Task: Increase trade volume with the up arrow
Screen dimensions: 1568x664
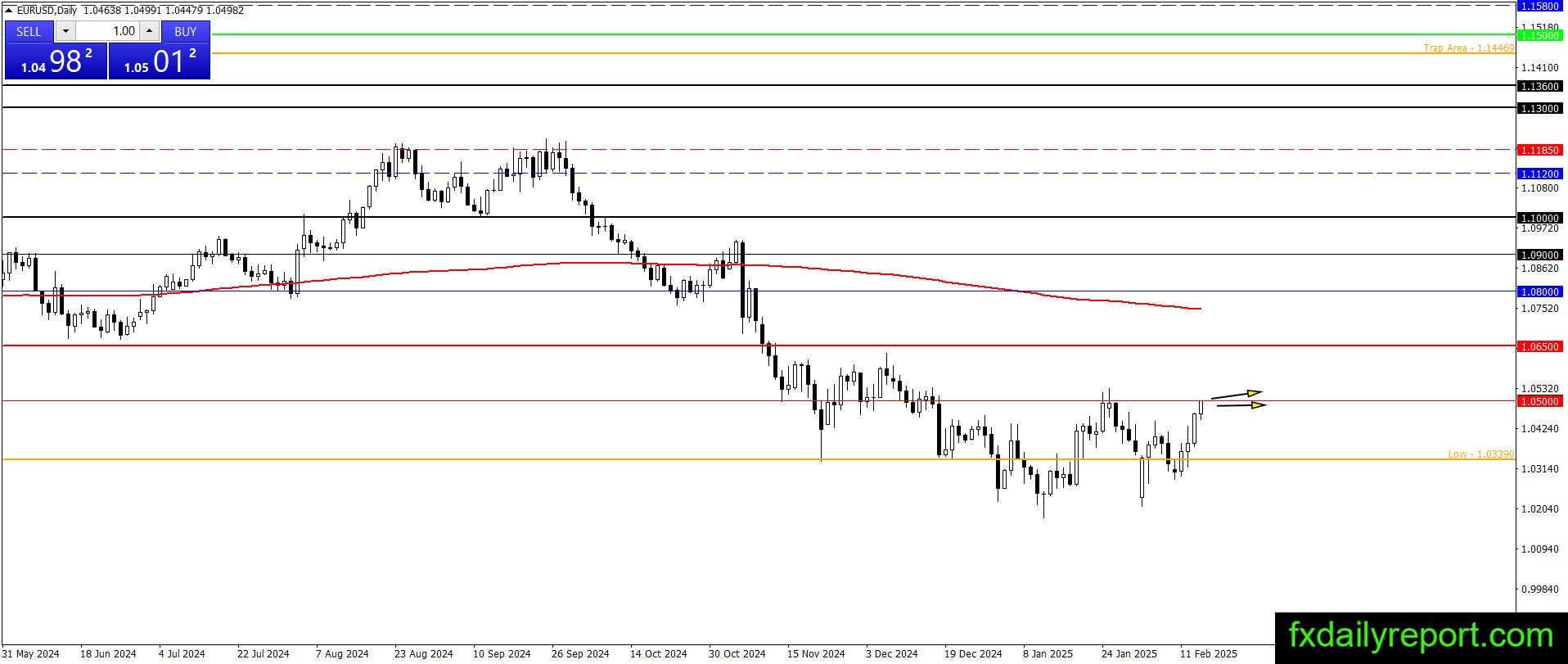Action: tap(150, 31)
